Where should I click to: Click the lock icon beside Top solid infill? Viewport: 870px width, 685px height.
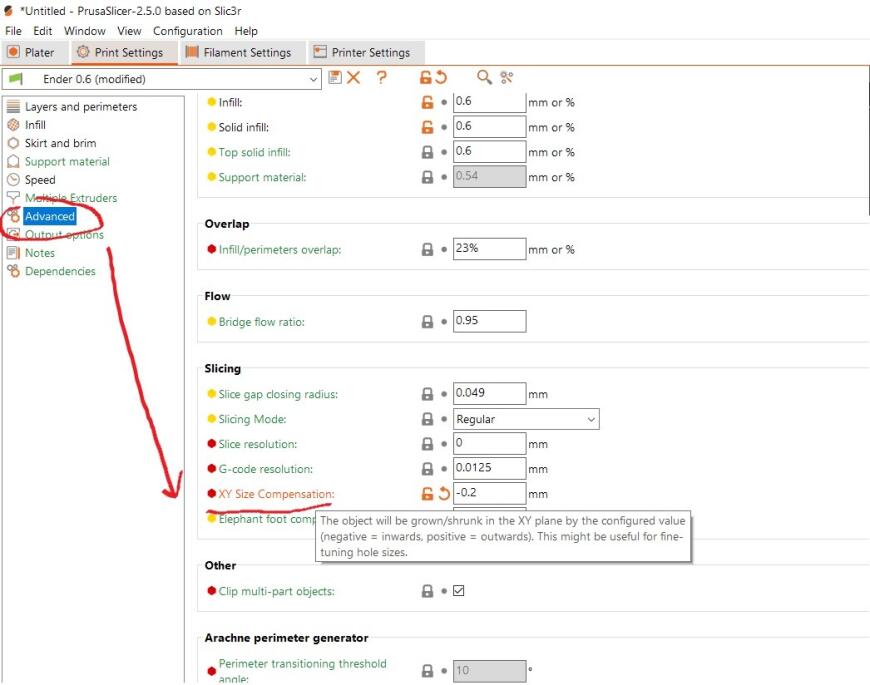click(427, 152)
